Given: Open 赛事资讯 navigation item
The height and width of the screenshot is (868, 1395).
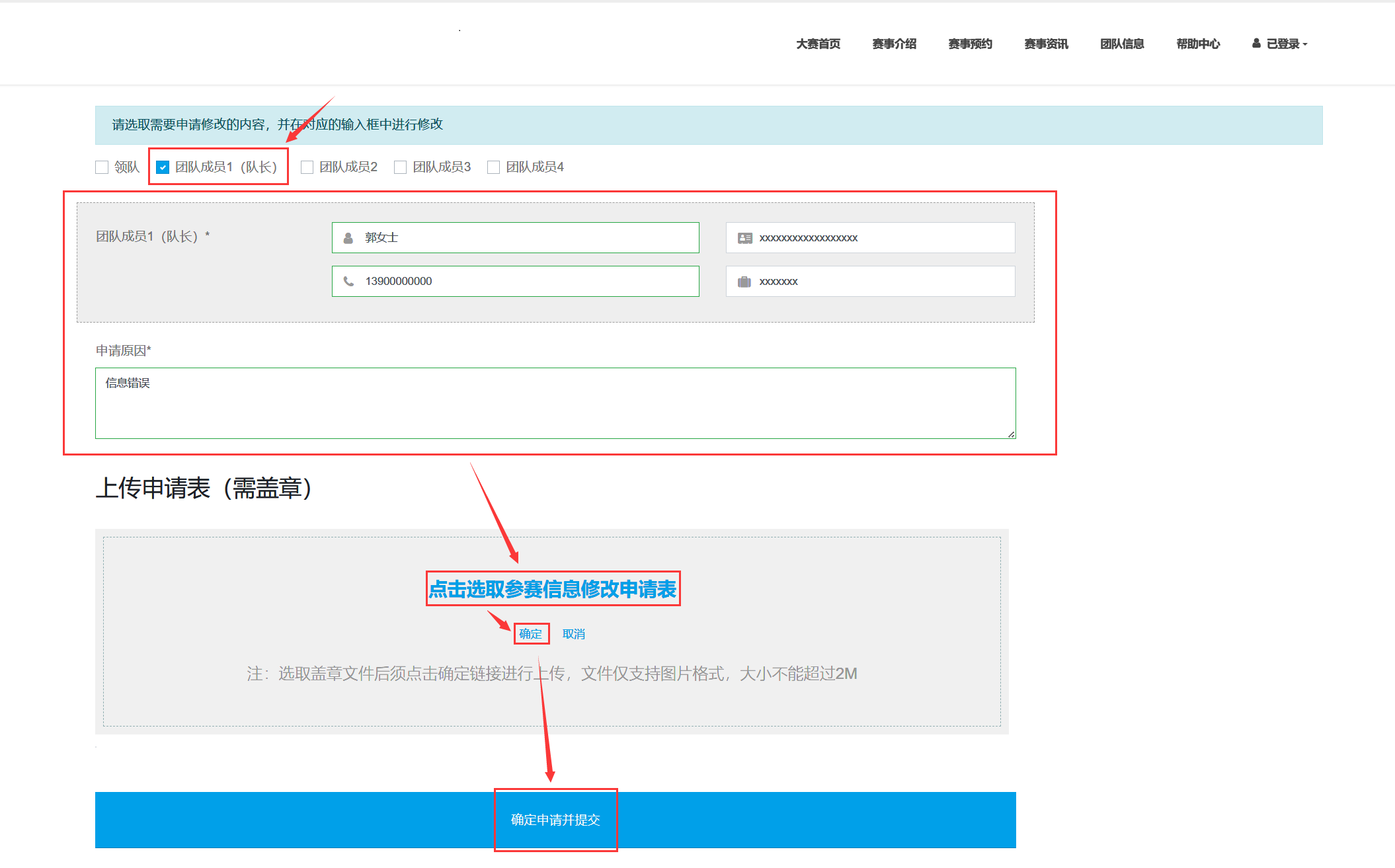Looking at the screenshot, I should click(1046, 44).
